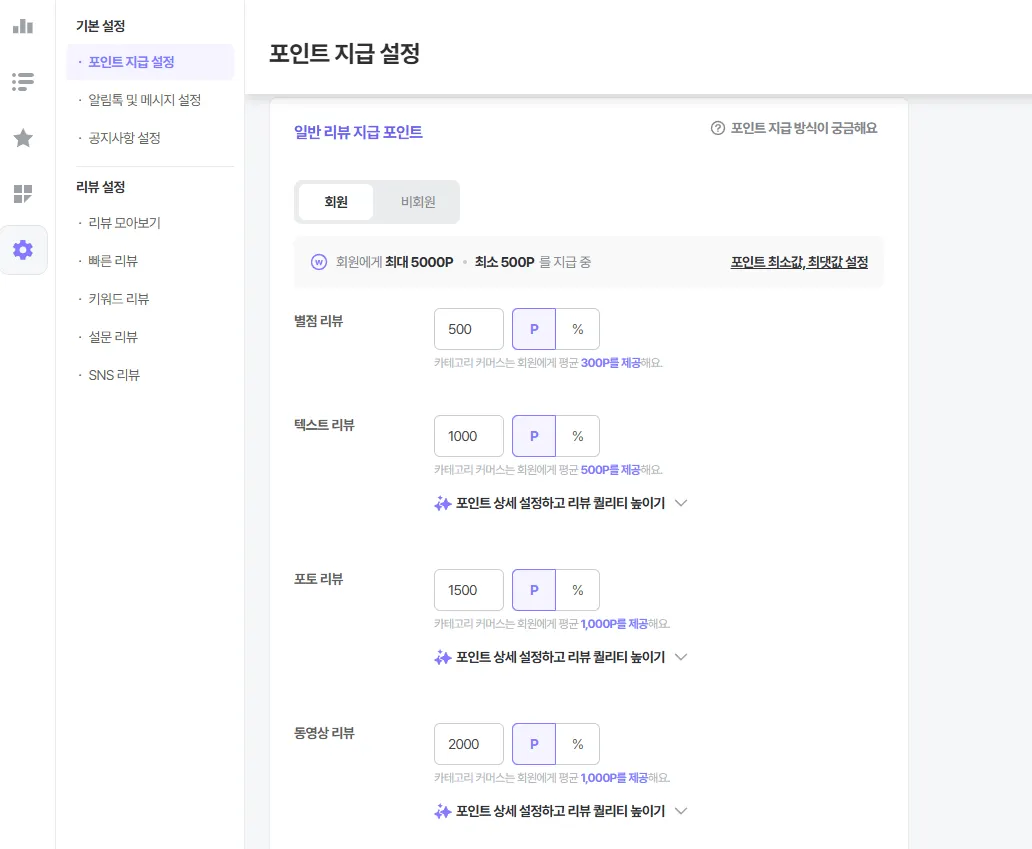Click the 동영상 리뷰 points input field
Viewport: 1032px width, 849px height.
tap(468, 744)
